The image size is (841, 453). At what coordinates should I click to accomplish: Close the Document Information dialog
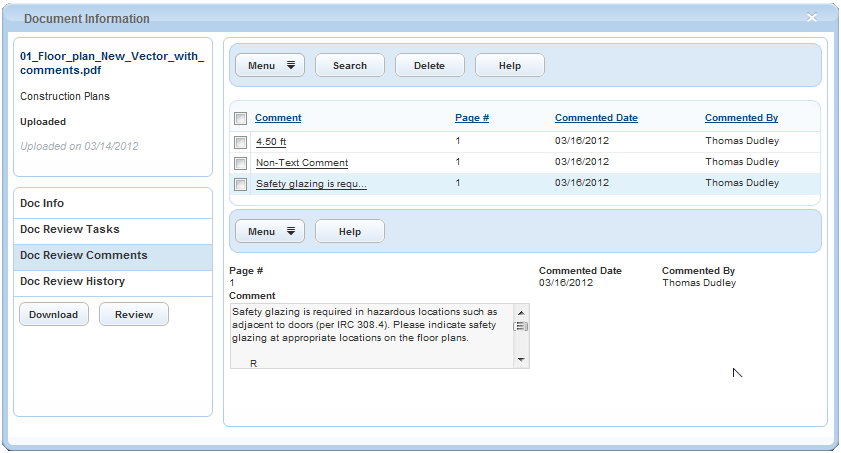pos(812,17)
